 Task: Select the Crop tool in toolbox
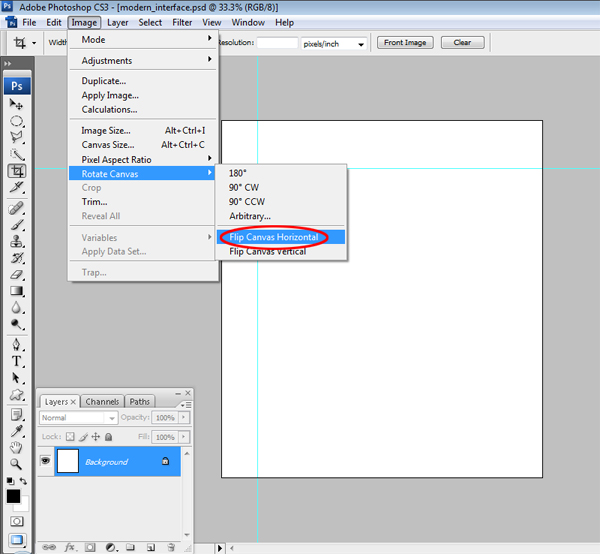(x=17, y=171)
